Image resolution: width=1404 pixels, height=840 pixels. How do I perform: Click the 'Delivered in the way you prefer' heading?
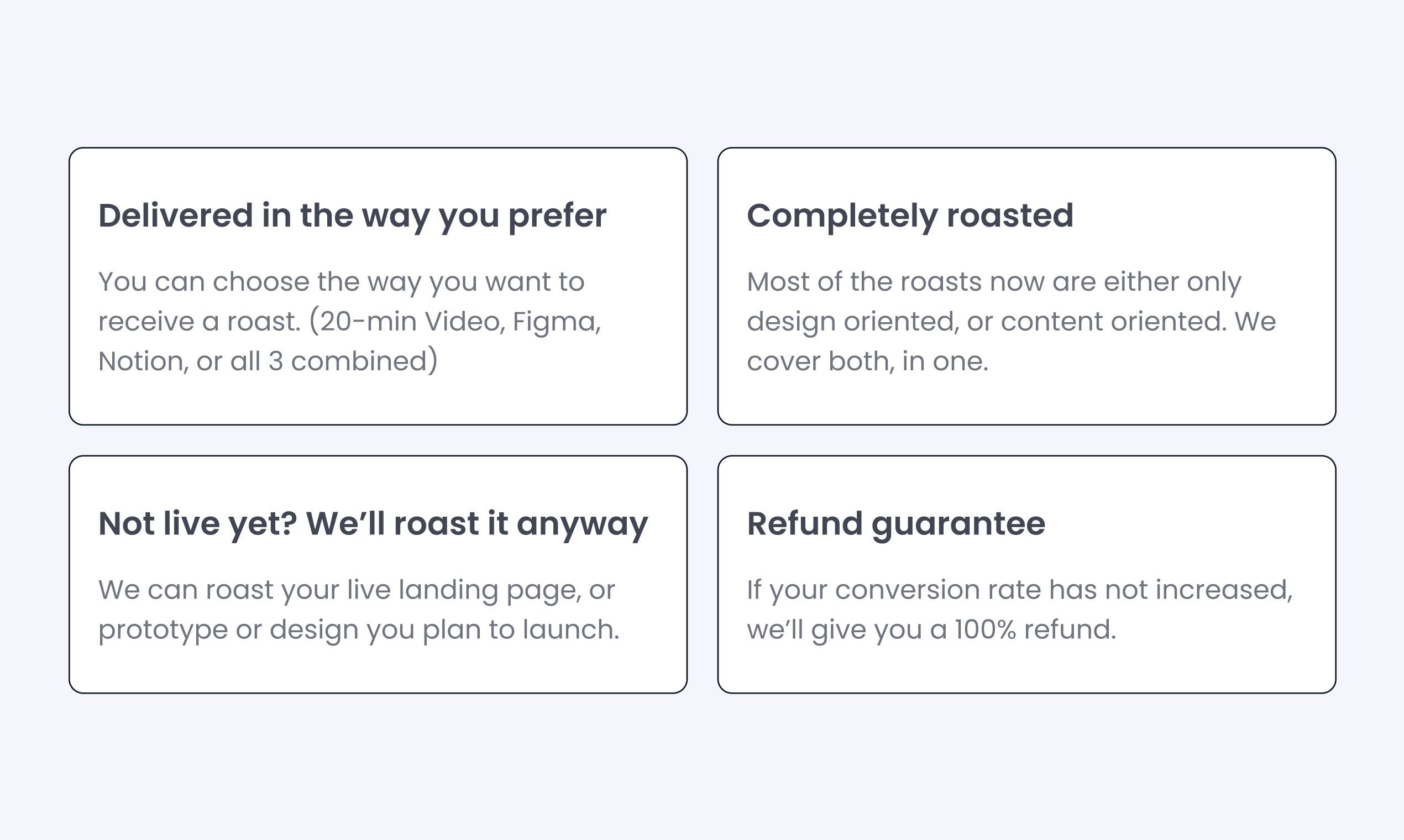[x=352, y=216]
